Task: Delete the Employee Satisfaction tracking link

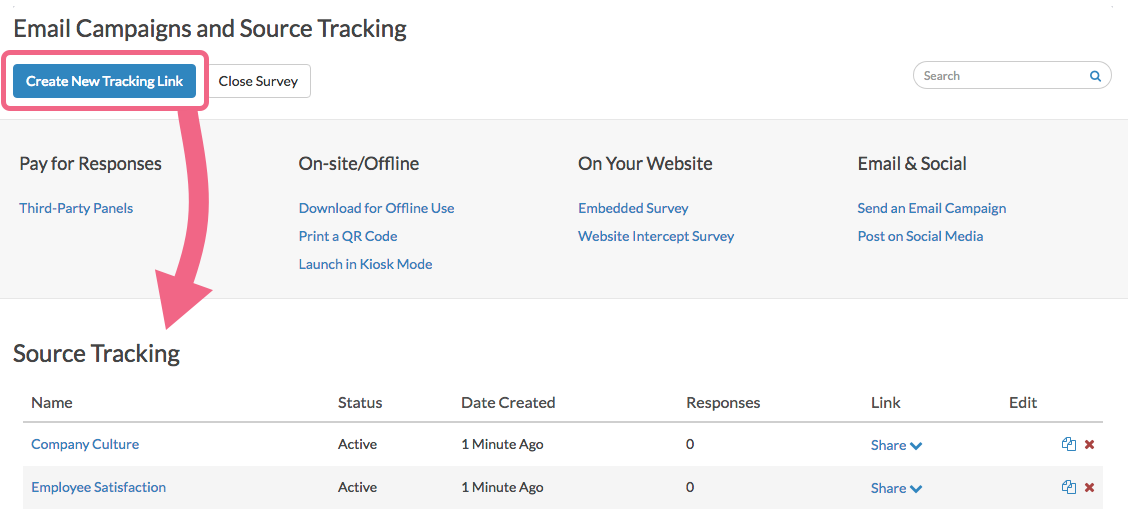Action: 1089,488
